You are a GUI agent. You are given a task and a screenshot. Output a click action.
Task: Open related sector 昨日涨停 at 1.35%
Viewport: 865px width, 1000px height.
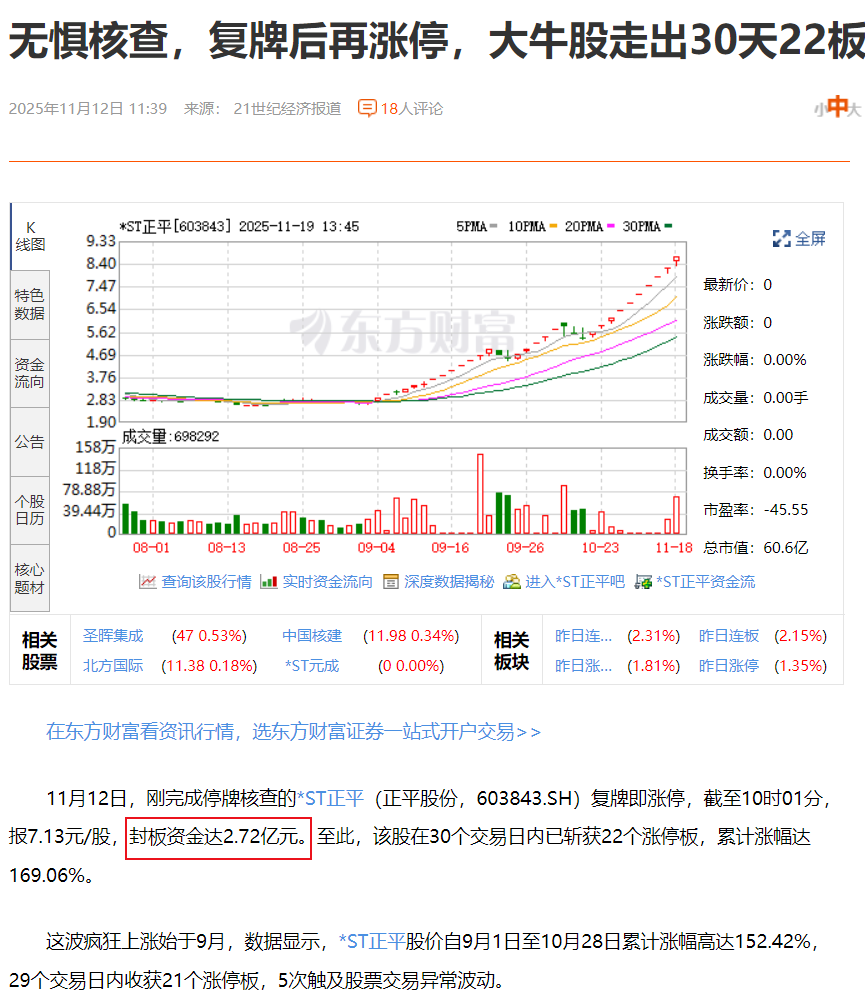(x=728, y=666)
